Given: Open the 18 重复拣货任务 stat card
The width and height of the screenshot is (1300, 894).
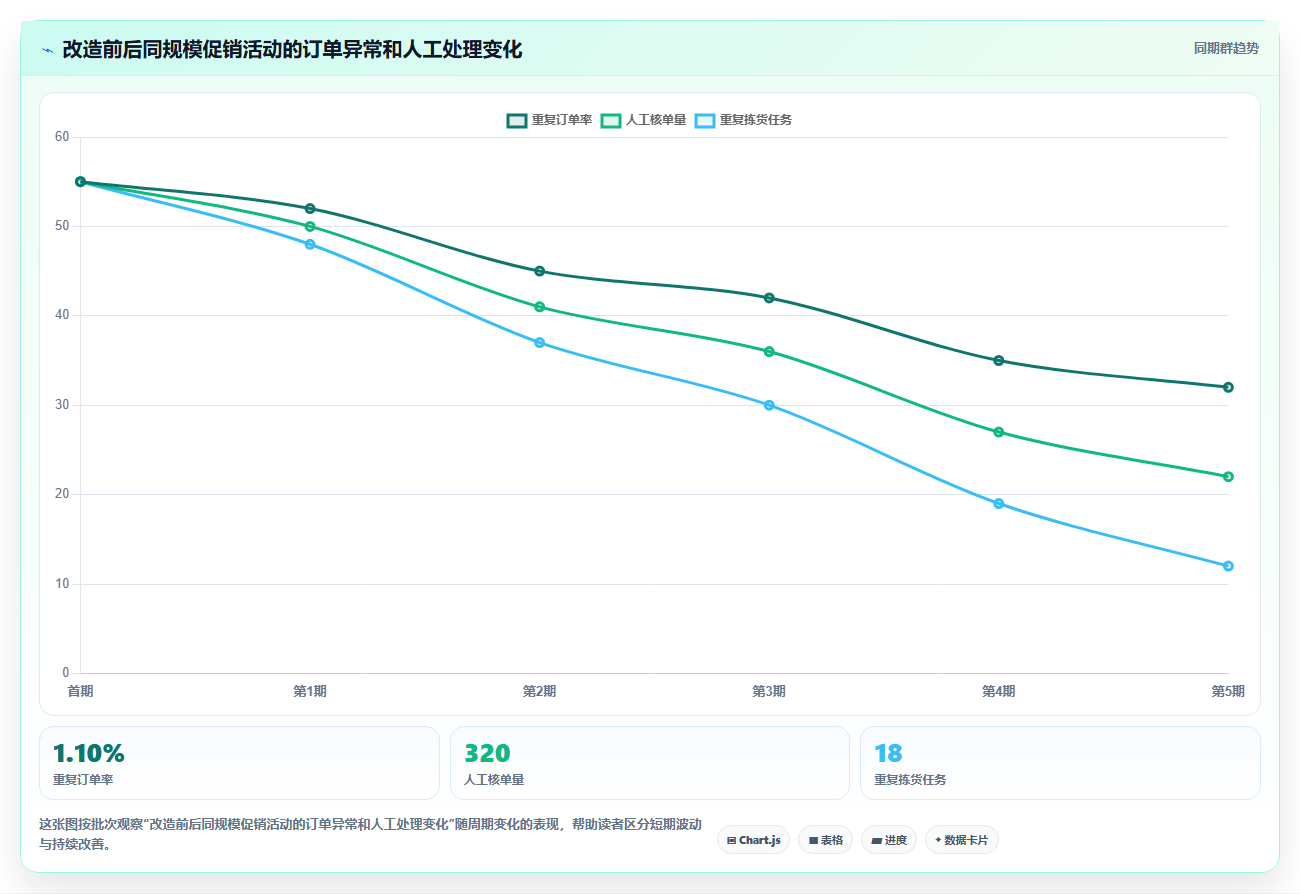Looking at the screenshot, I should pos(1060,763).
